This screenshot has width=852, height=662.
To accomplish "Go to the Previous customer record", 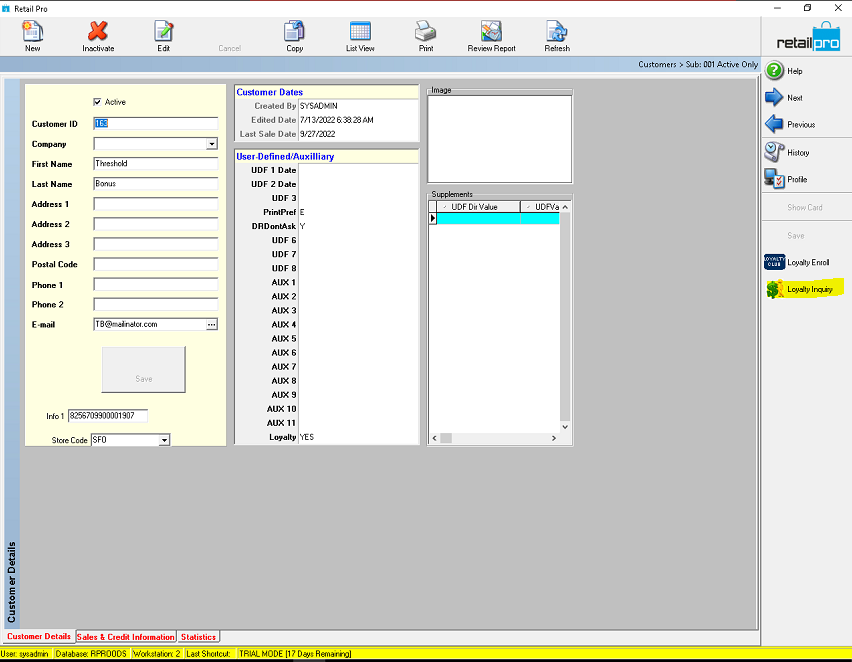I will [x=790, y=124].
